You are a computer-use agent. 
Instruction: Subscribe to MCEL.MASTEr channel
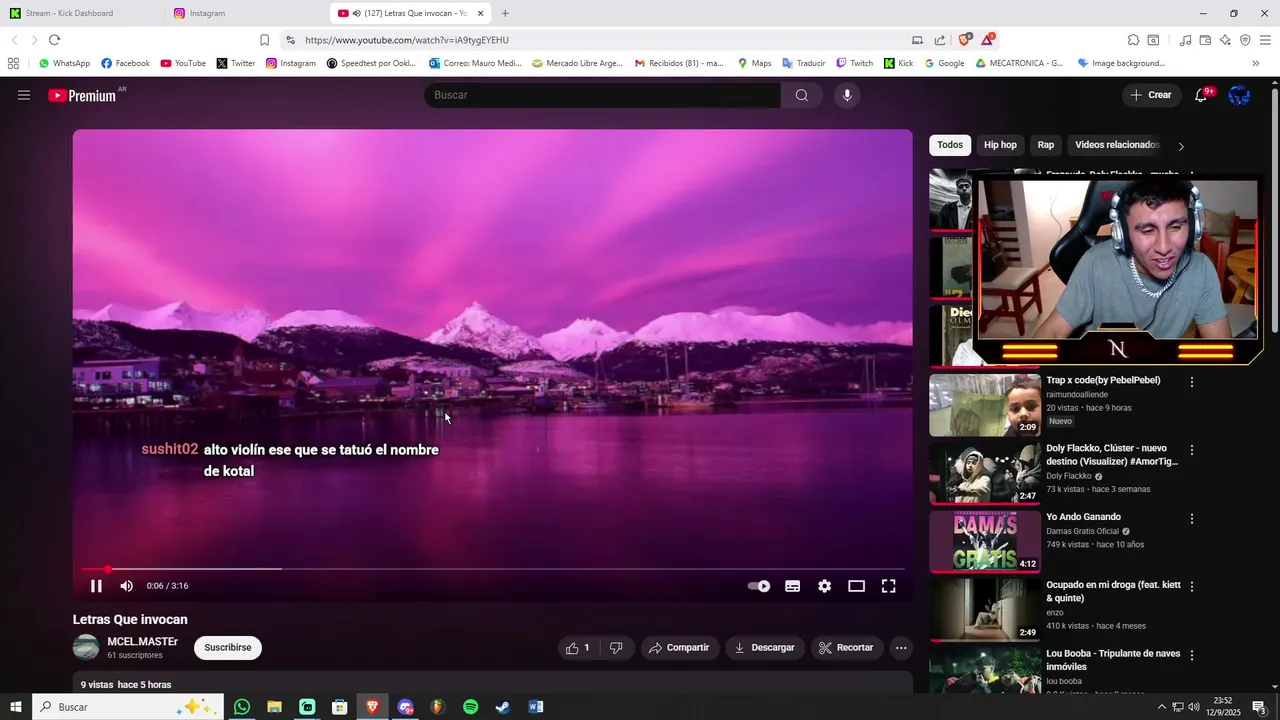click(x=228, y=648)
